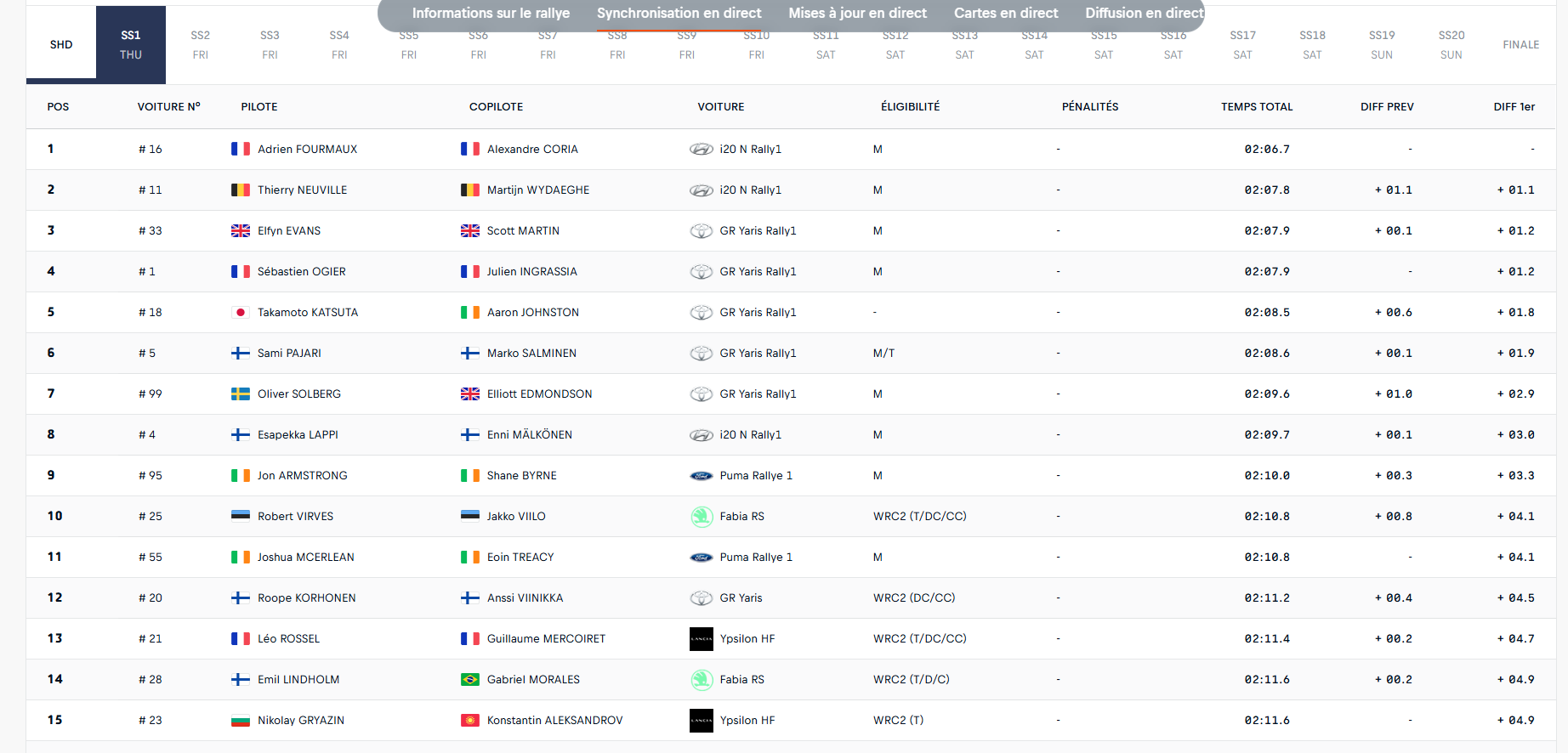Click driver name Esapekka LAPPI
Image resolution: width=1568 pixels, height=753 pixels.
pos(298,434)
